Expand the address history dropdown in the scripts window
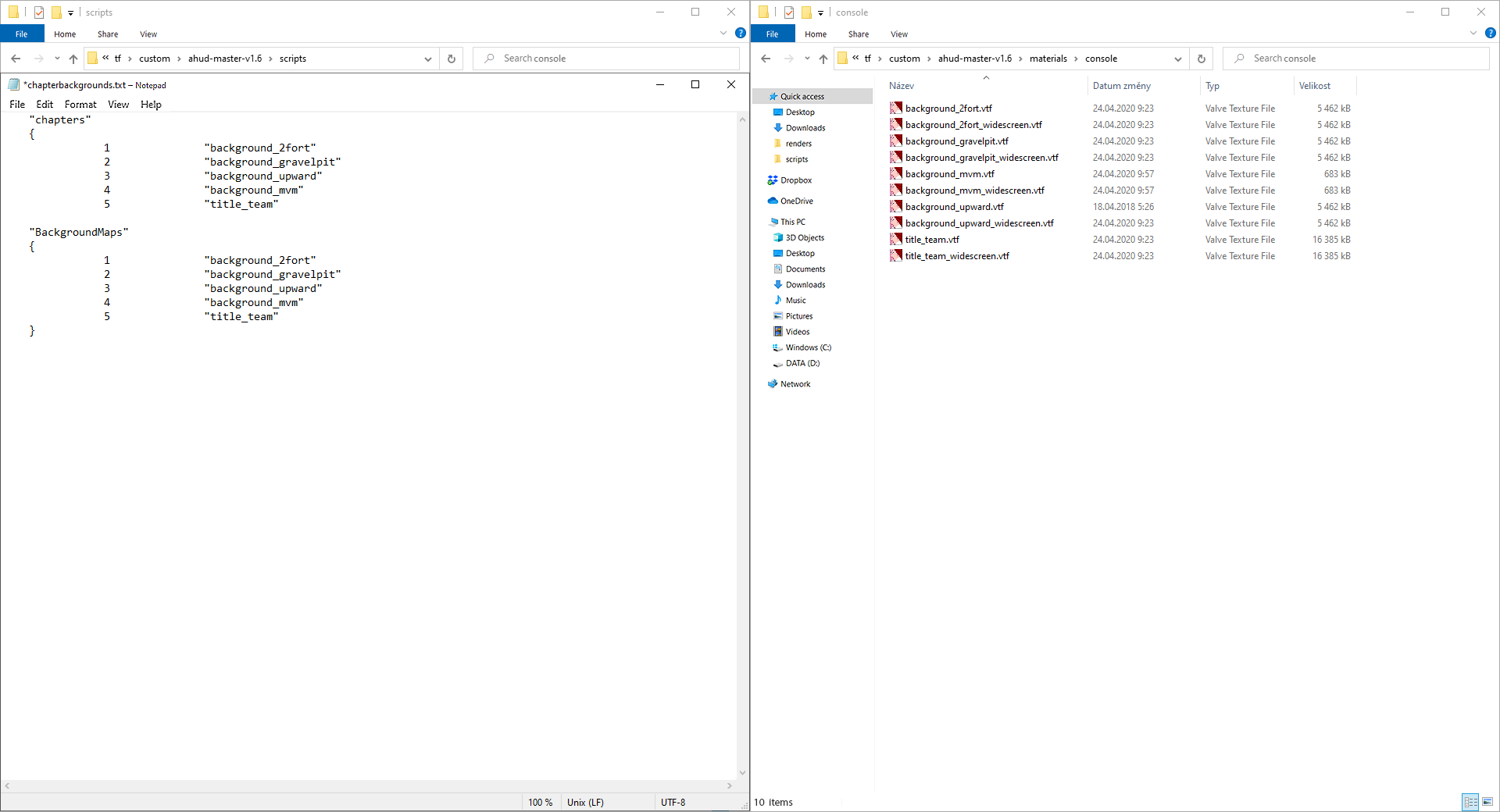The image size is (1500, 812). (428, 59)
